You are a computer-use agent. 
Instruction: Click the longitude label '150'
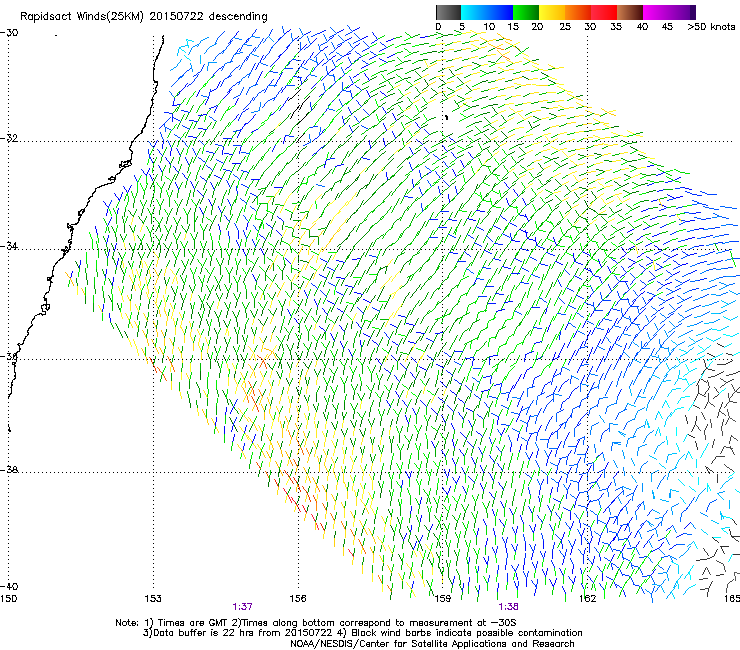coord(8,599)
